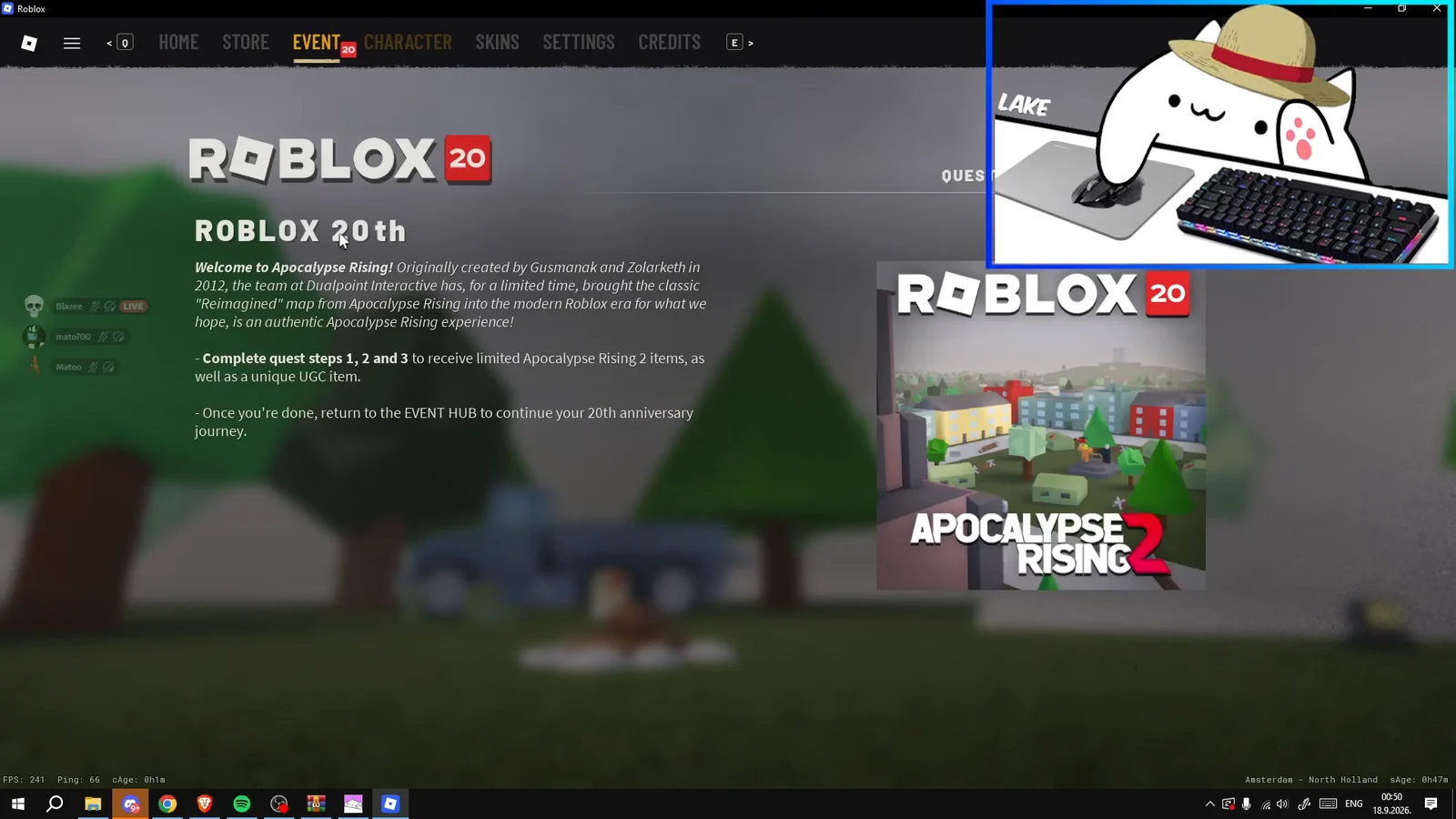Toggle mato700's muted speaker icon
1456x819 pixels.
point(118,337)
